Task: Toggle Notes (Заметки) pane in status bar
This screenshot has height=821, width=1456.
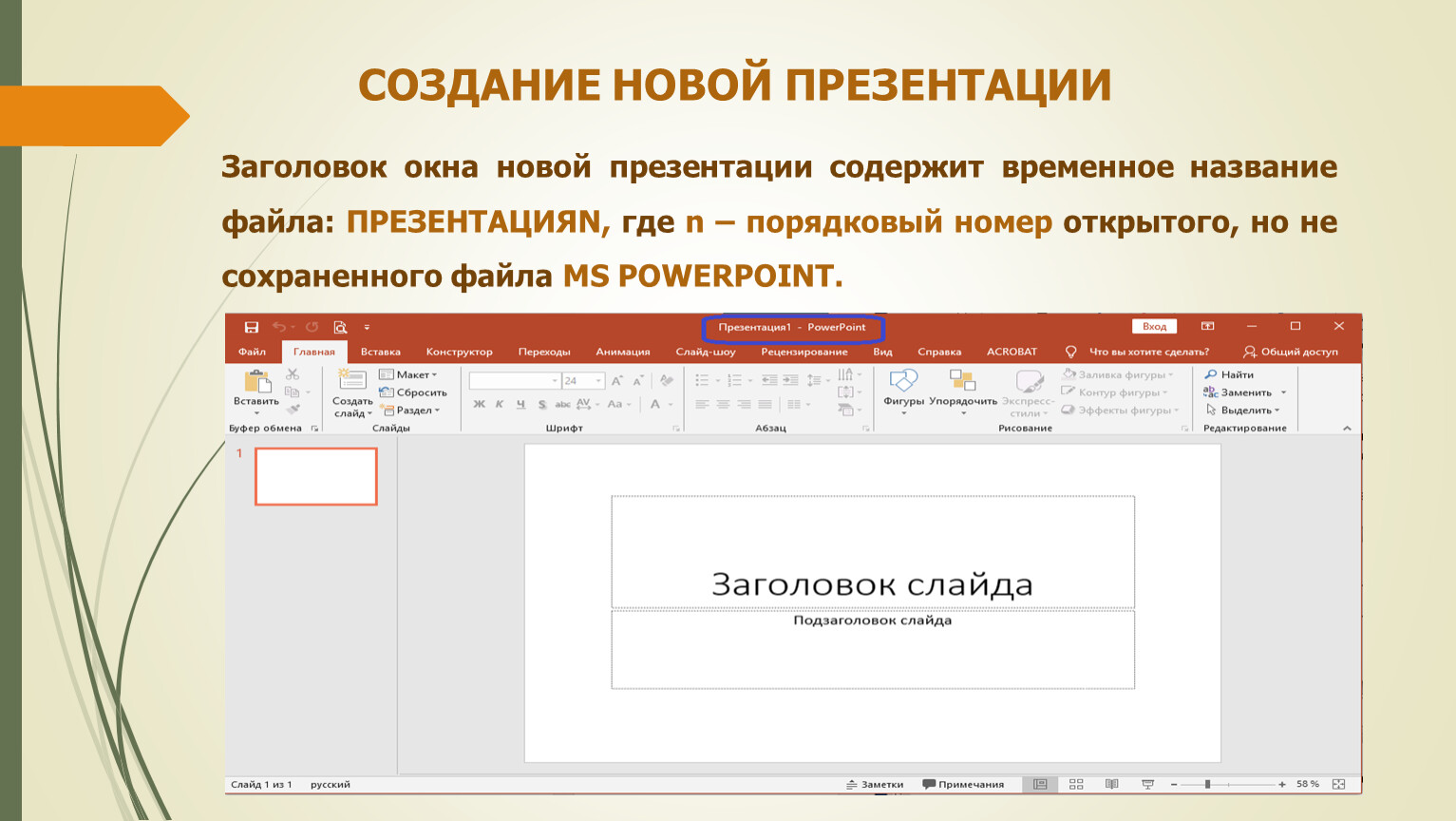Action: 875,784
